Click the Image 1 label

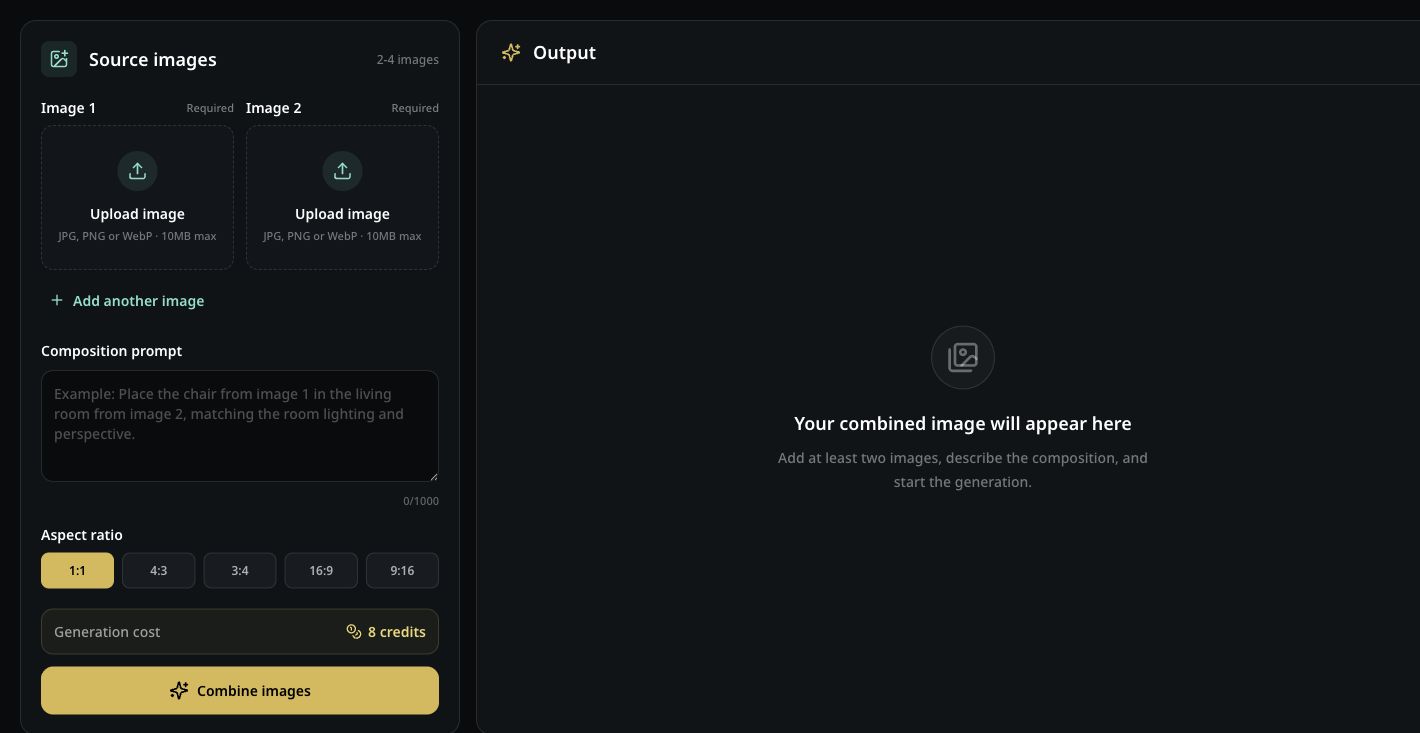68,108
